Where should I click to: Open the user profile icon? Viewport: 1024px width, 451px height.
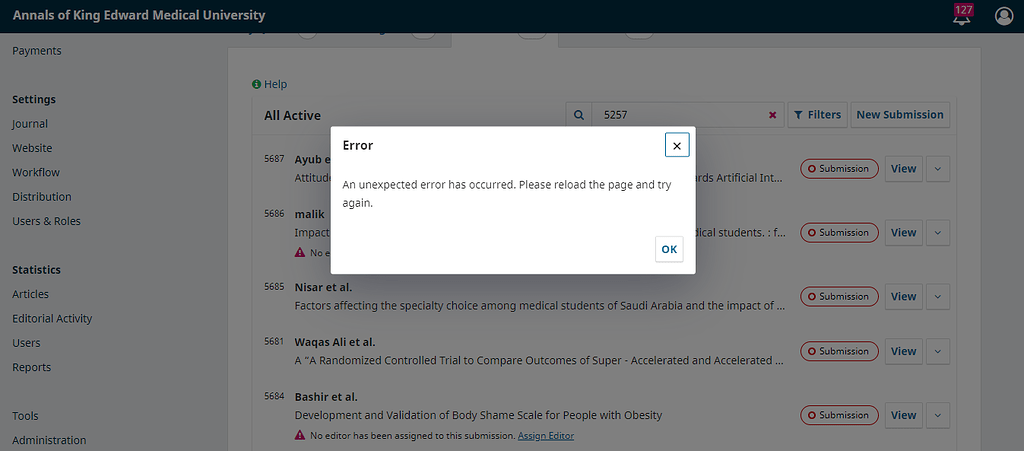1004,16
